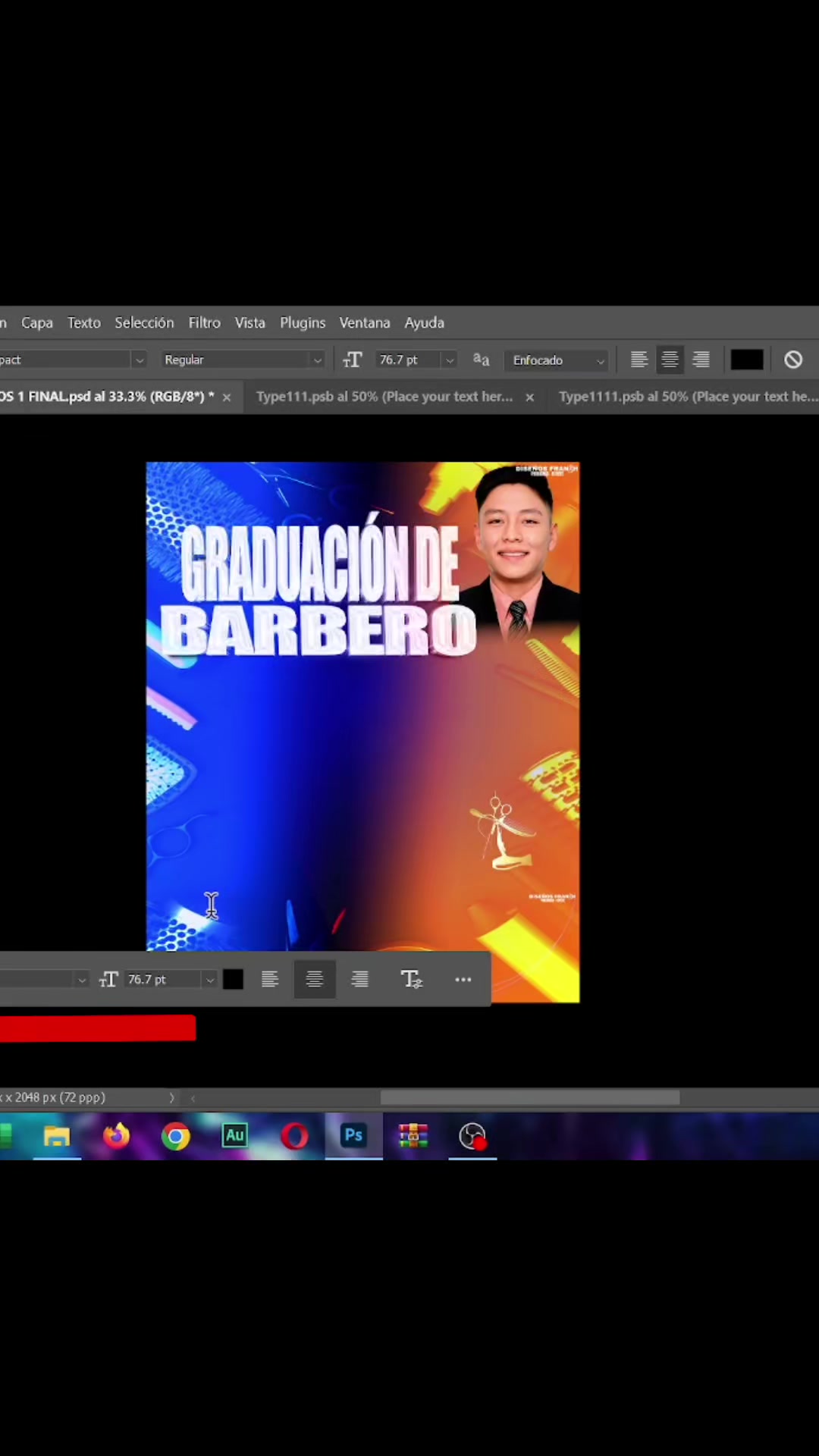Edit the 76.7 pt field in options bar
819x1456 pixels.
[408, 360]
